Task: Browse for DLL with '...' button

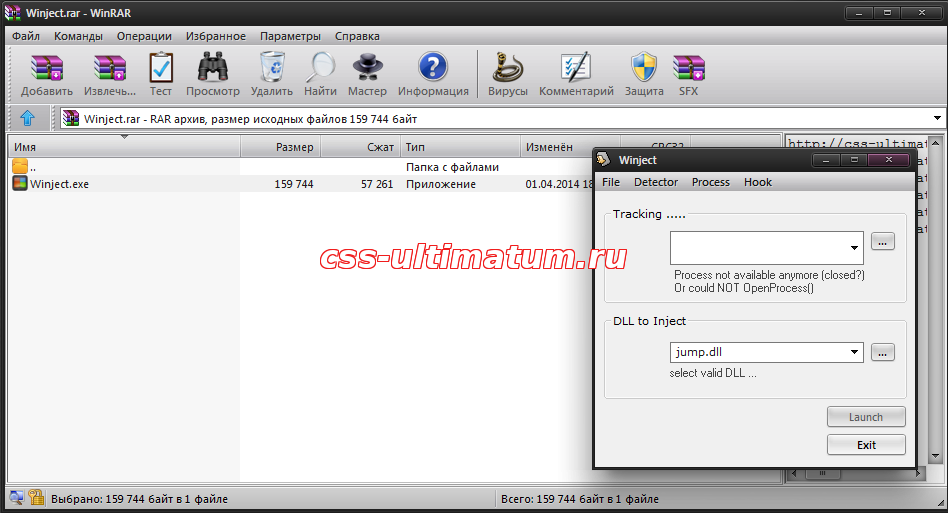Action: coord(883,352)
